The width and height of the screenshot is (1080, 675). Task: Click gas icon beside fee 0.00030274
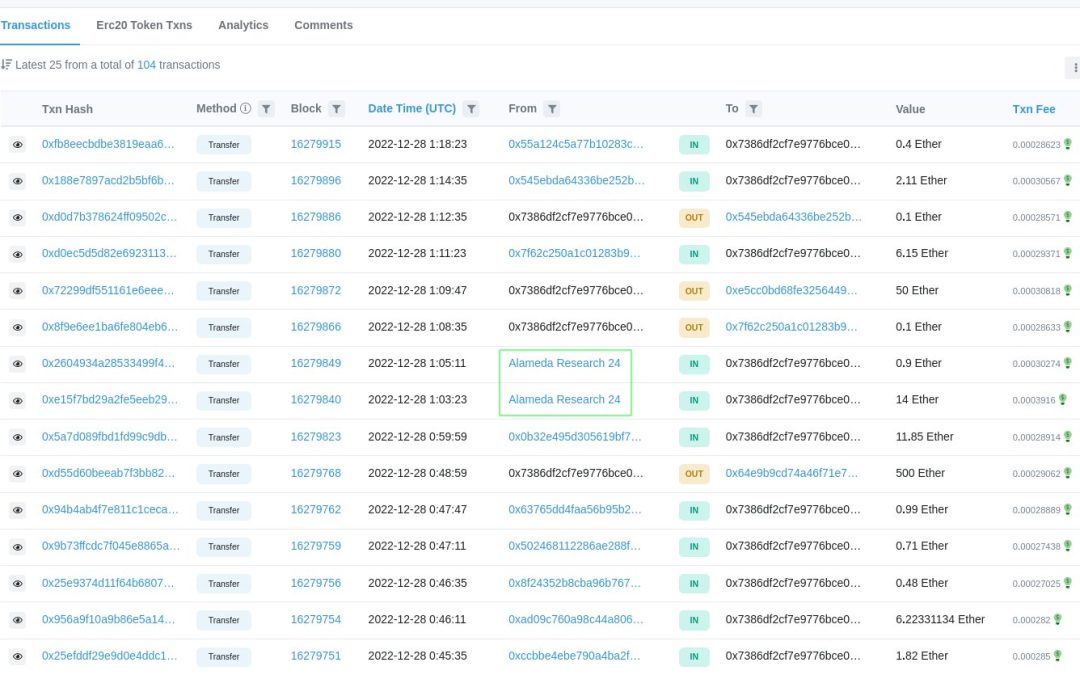[x=1068, y=363]
